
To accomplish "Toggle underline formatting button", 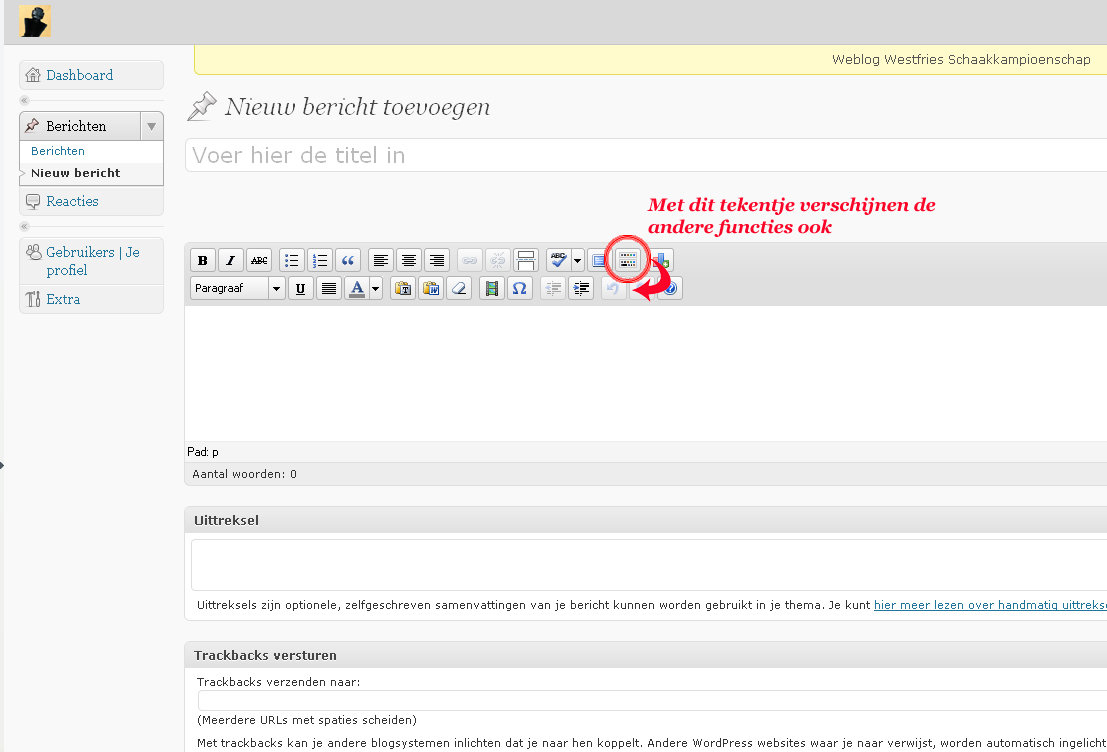I will point(301,288).
